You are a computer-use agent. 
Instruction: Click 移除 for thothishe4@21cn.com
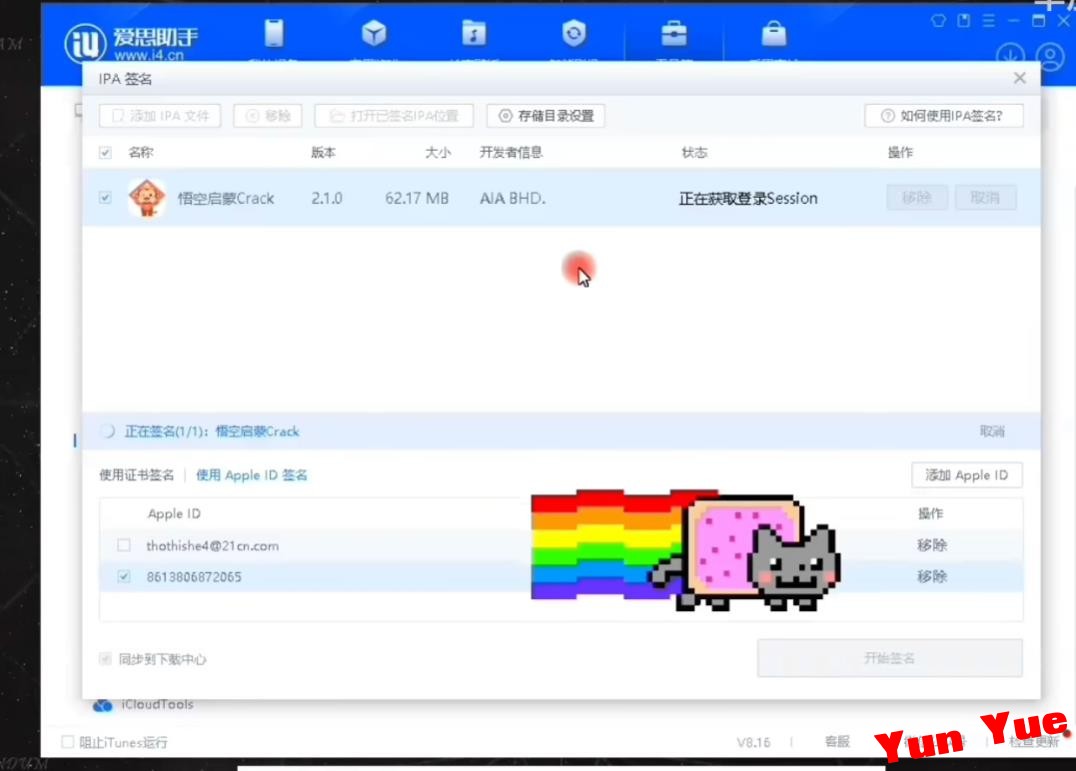tap(932, 545)
